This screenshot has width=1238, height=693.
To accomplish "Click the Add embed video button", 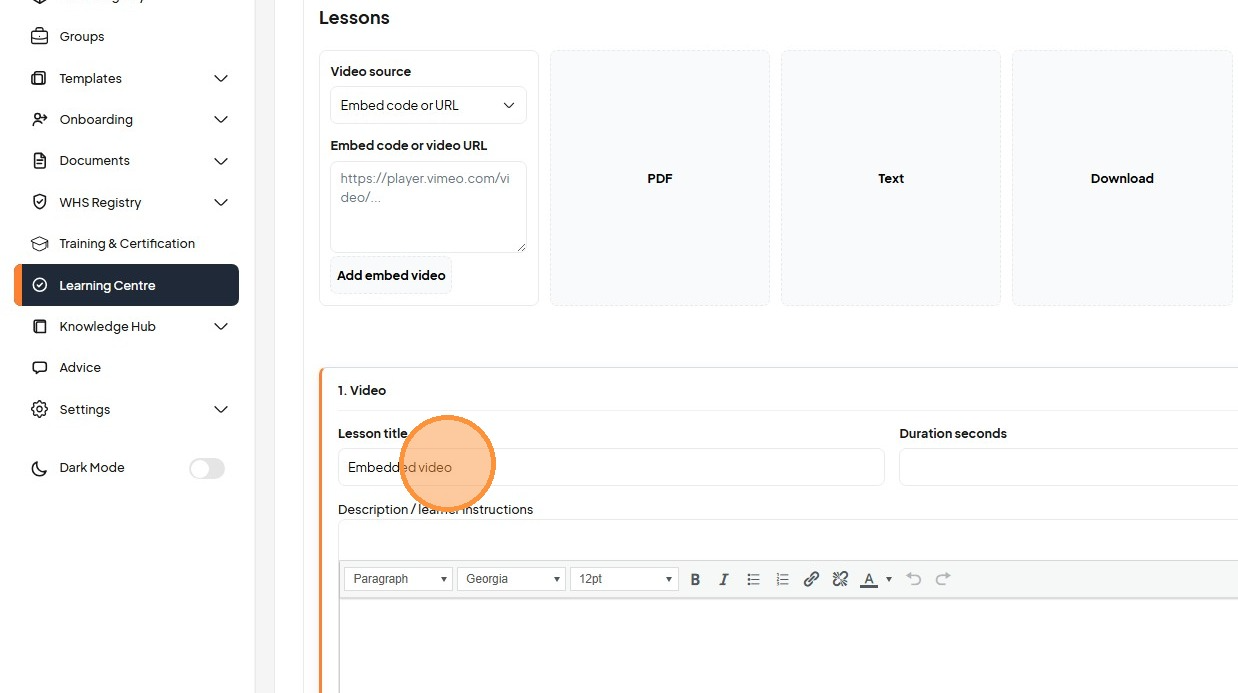I will coord(391,275).
